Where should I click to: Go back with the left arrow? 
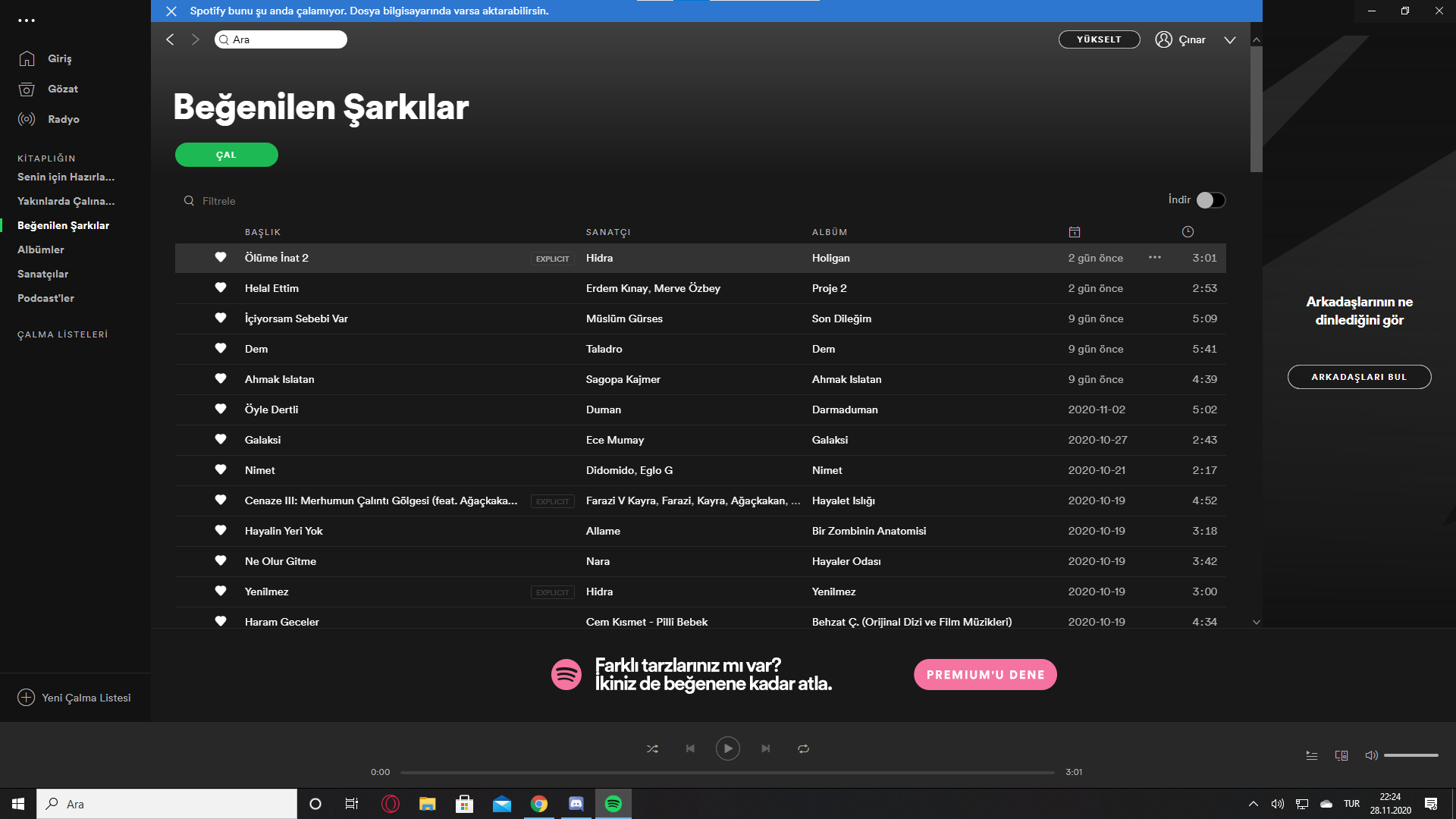pyautogui.click(x=170, y=39)
